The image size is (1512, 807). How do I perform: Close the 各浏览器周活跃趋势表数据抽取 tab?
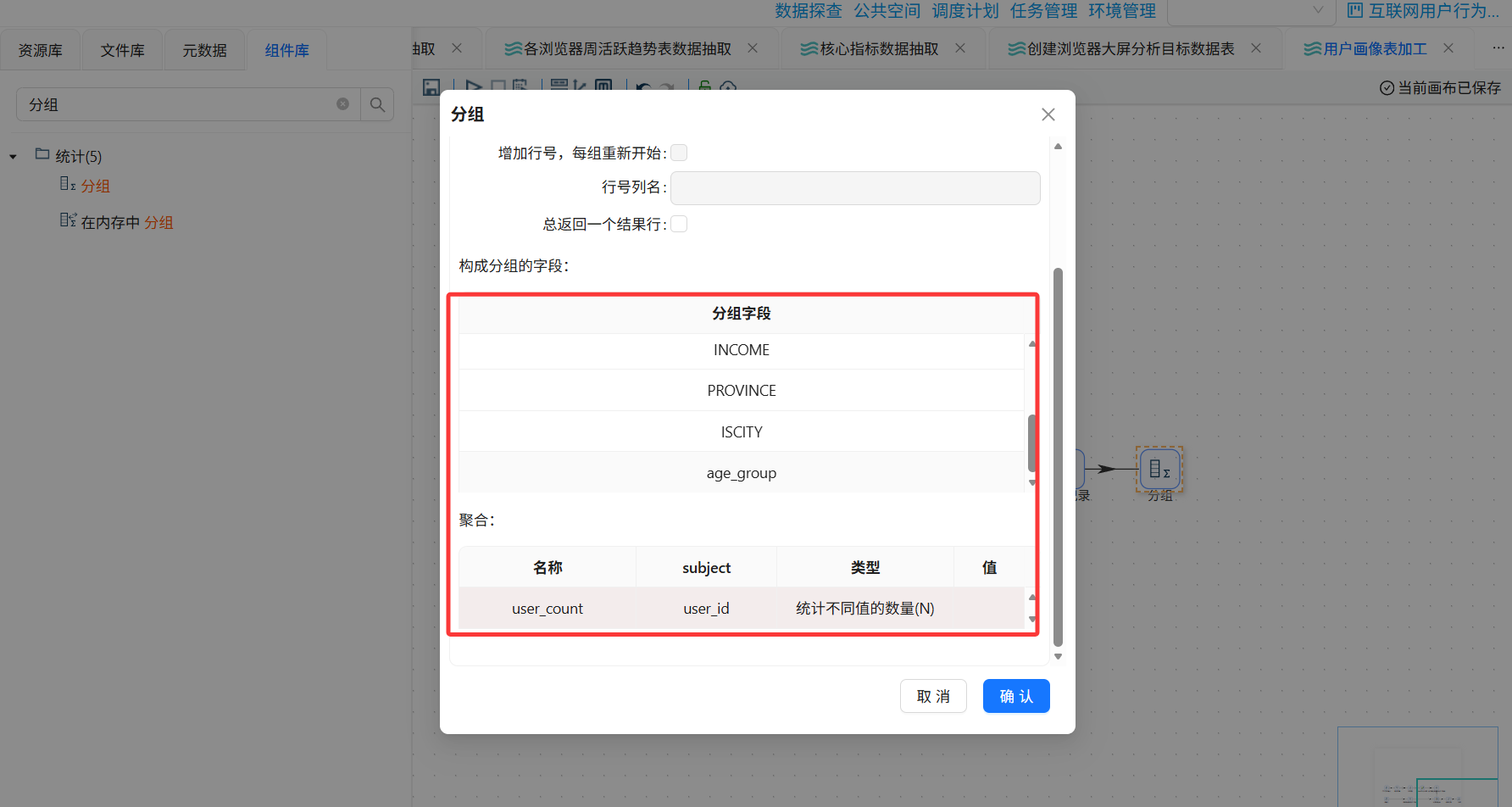pyautogui.click(x=753, y=48)
